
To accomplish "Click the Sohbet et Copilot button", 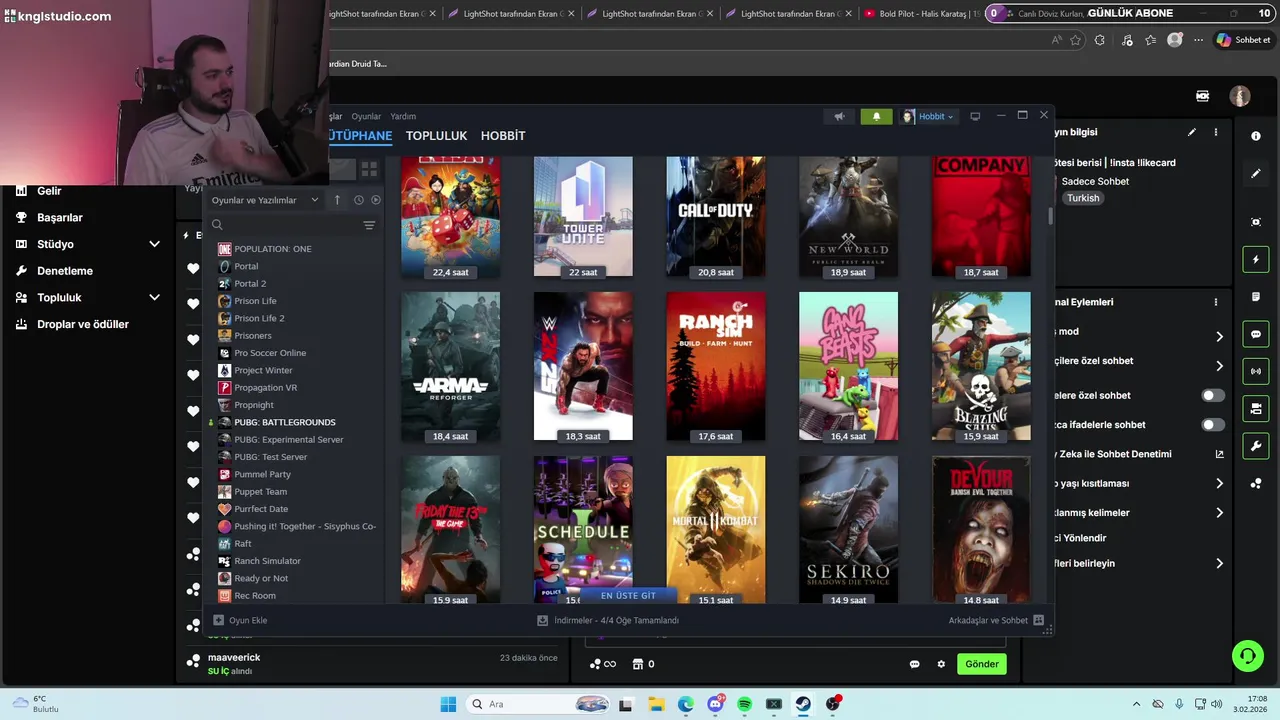I will 1243,40.
